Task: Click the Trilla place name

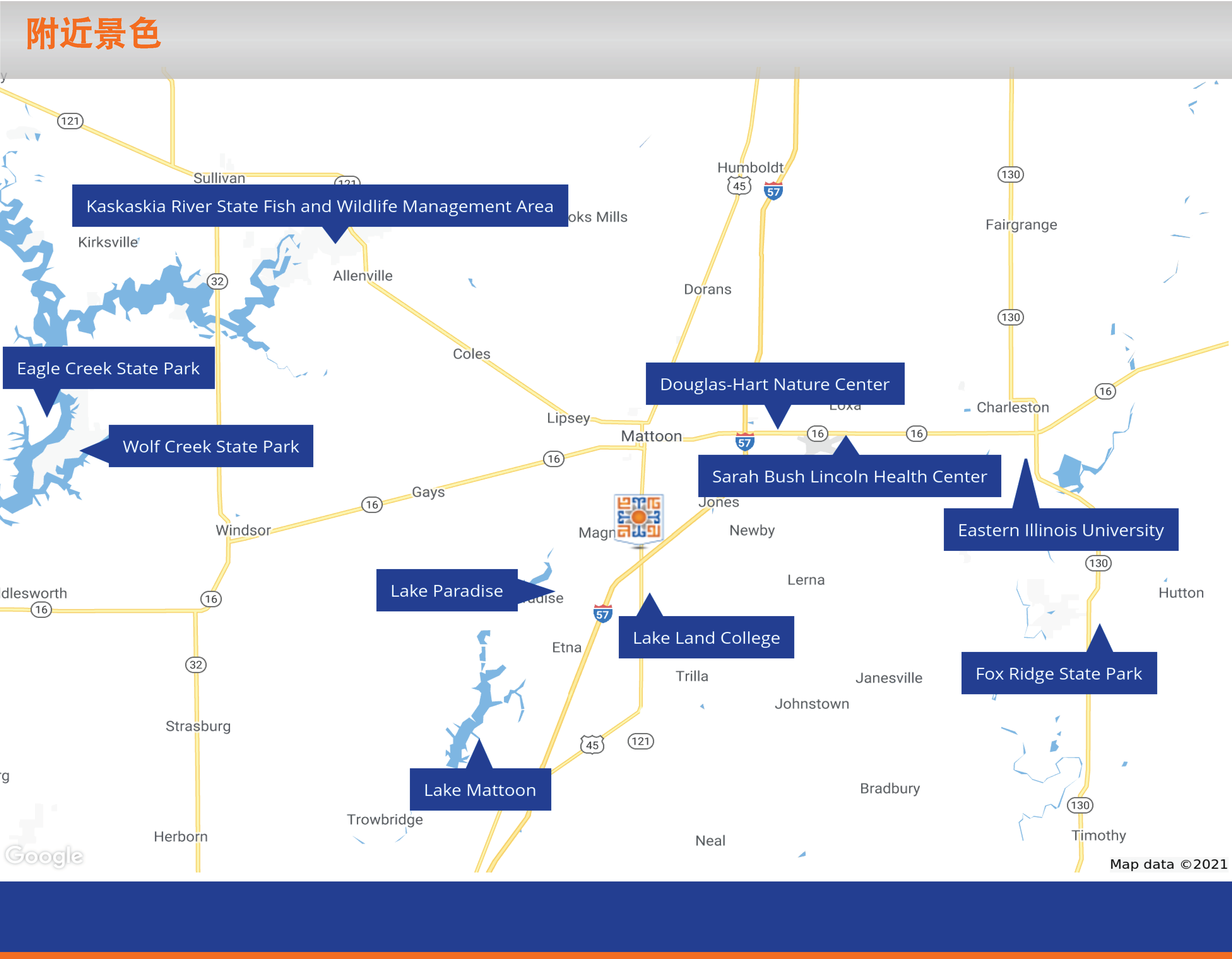Action: [692, 676]
